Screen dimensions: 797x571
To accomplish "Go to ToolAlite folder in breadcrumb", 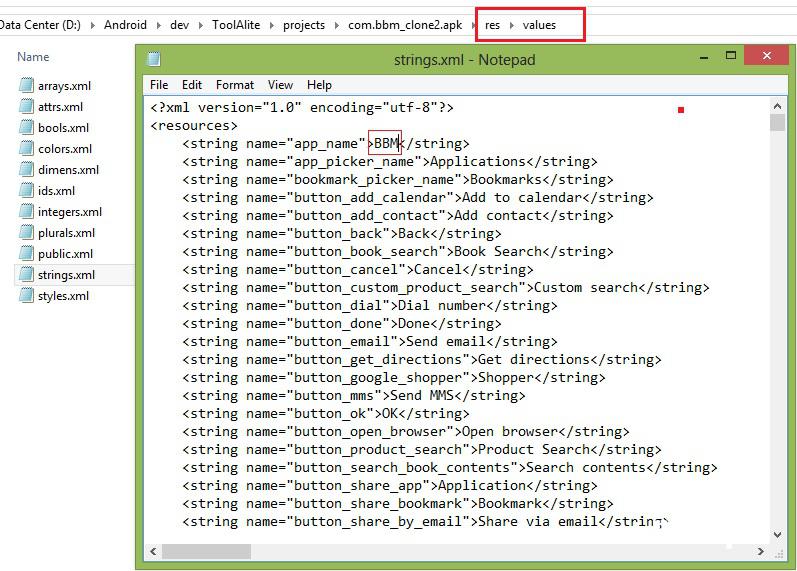I will pyautogui.click(x=236, y=25).
